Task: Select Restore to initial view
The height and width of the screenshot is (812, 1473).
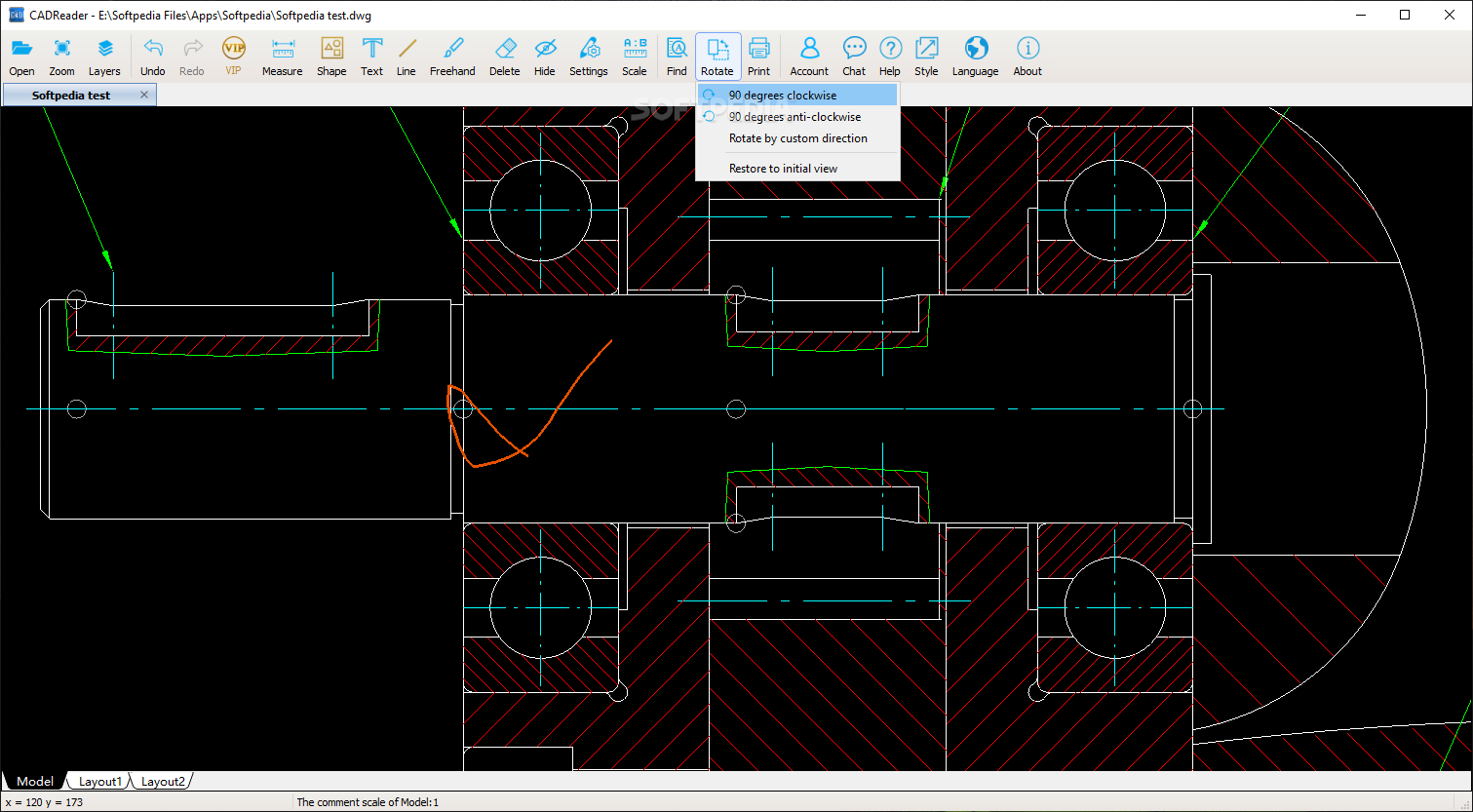Action: (797, 169)
